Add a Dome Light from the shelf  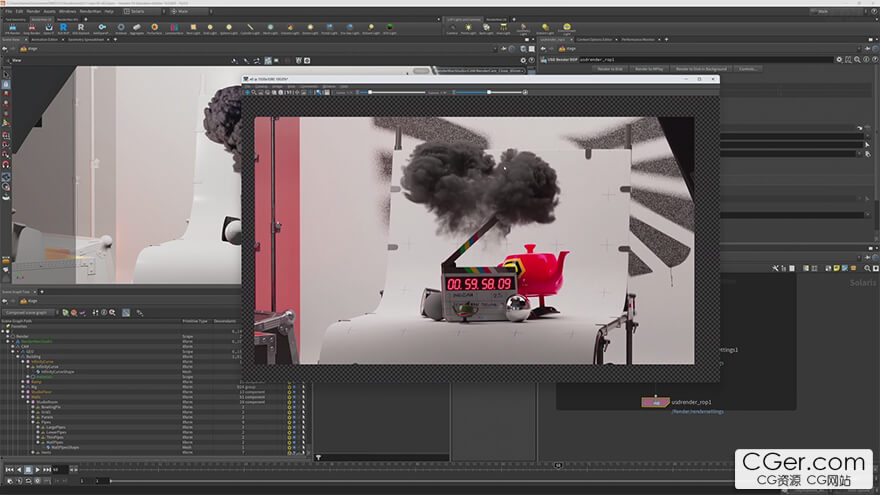pyautogui.click(x=310, y=29)
